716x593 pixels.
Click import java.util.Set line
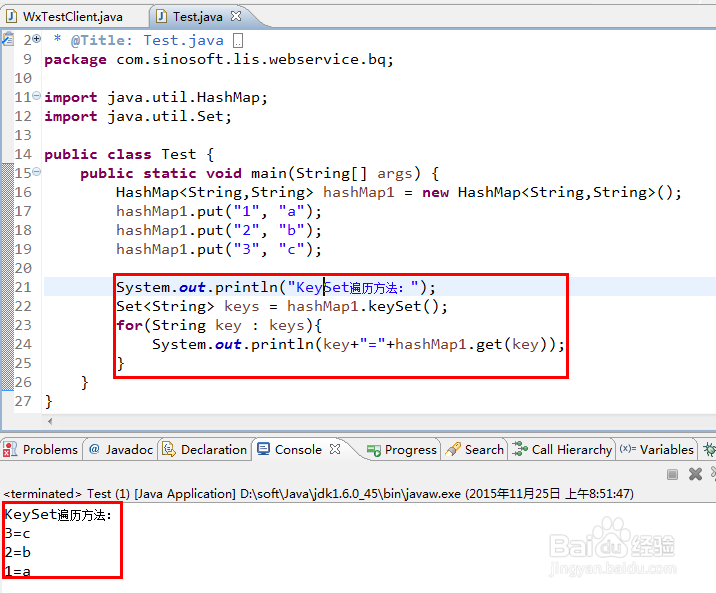click(x=138, y=116)
